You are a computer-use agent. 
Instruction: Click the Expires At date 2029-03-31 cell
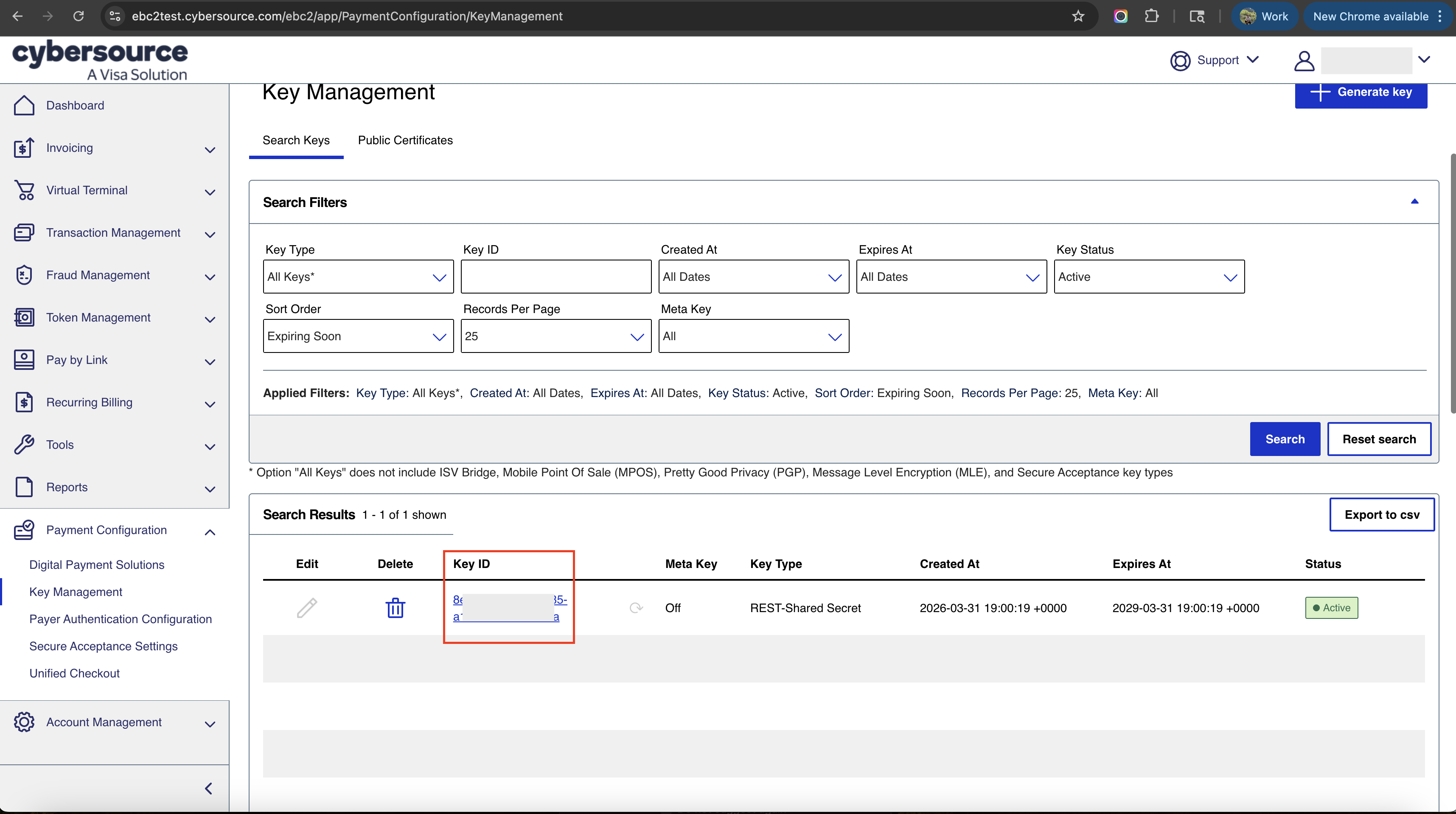(1186, 608)
